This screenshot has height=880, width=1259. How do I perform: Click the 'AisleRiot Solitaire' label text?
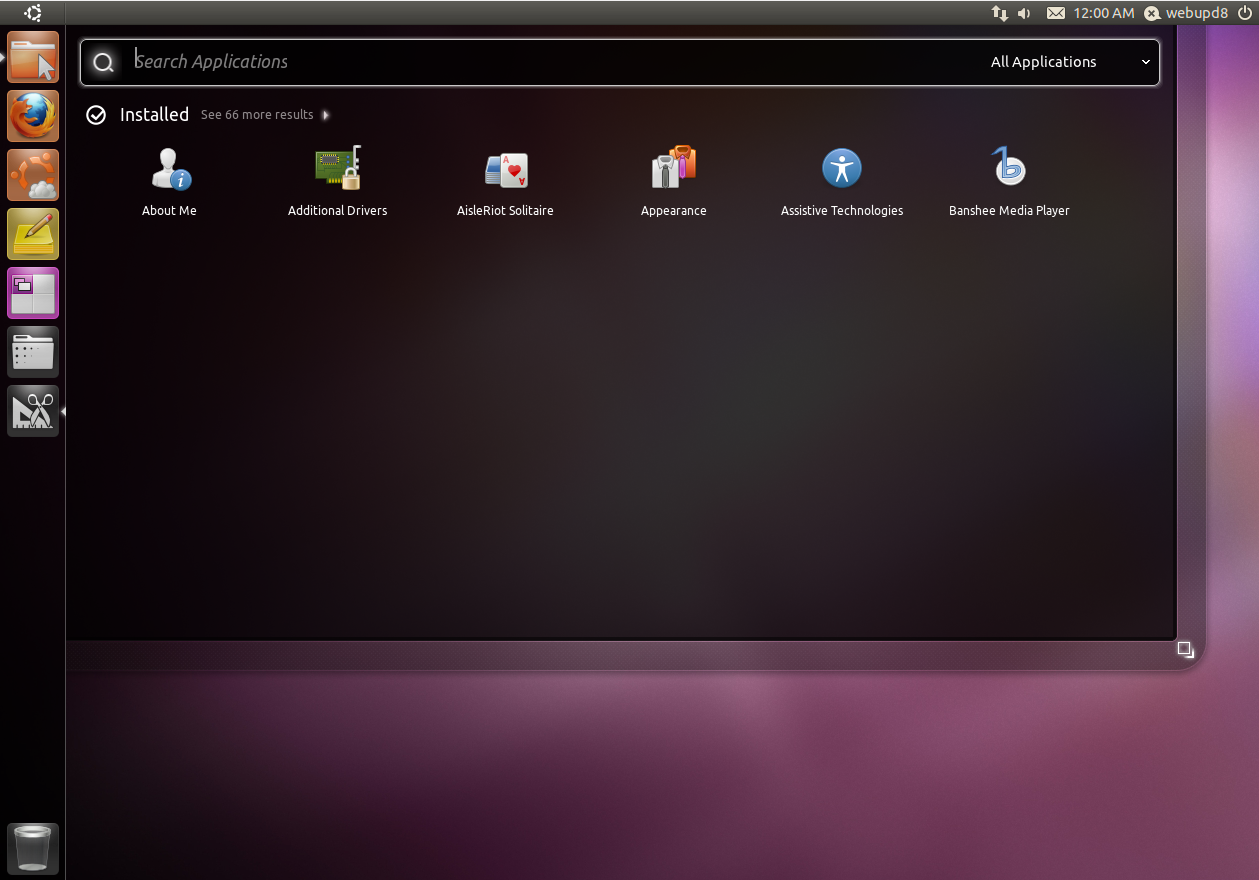[x=506, y=211]
